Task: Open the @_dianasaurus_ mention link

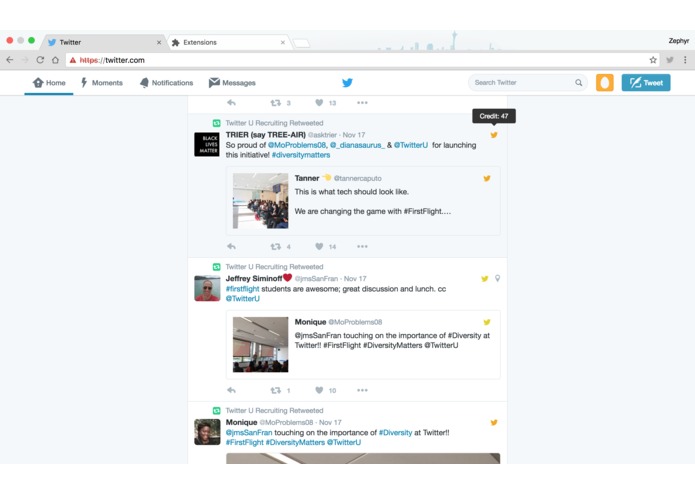Action: tap(357, 145)
